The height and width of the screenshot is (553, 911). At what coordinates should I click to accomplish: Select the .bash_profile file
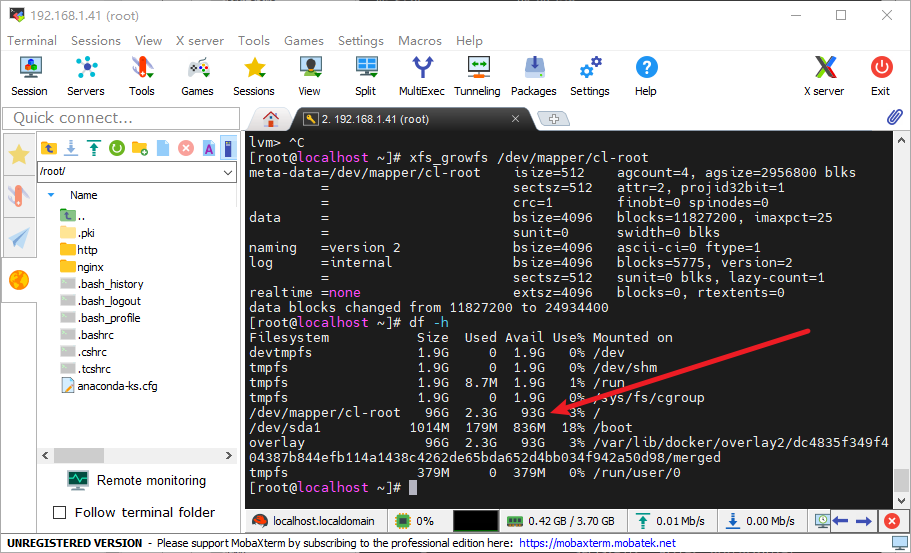[100, 318]
